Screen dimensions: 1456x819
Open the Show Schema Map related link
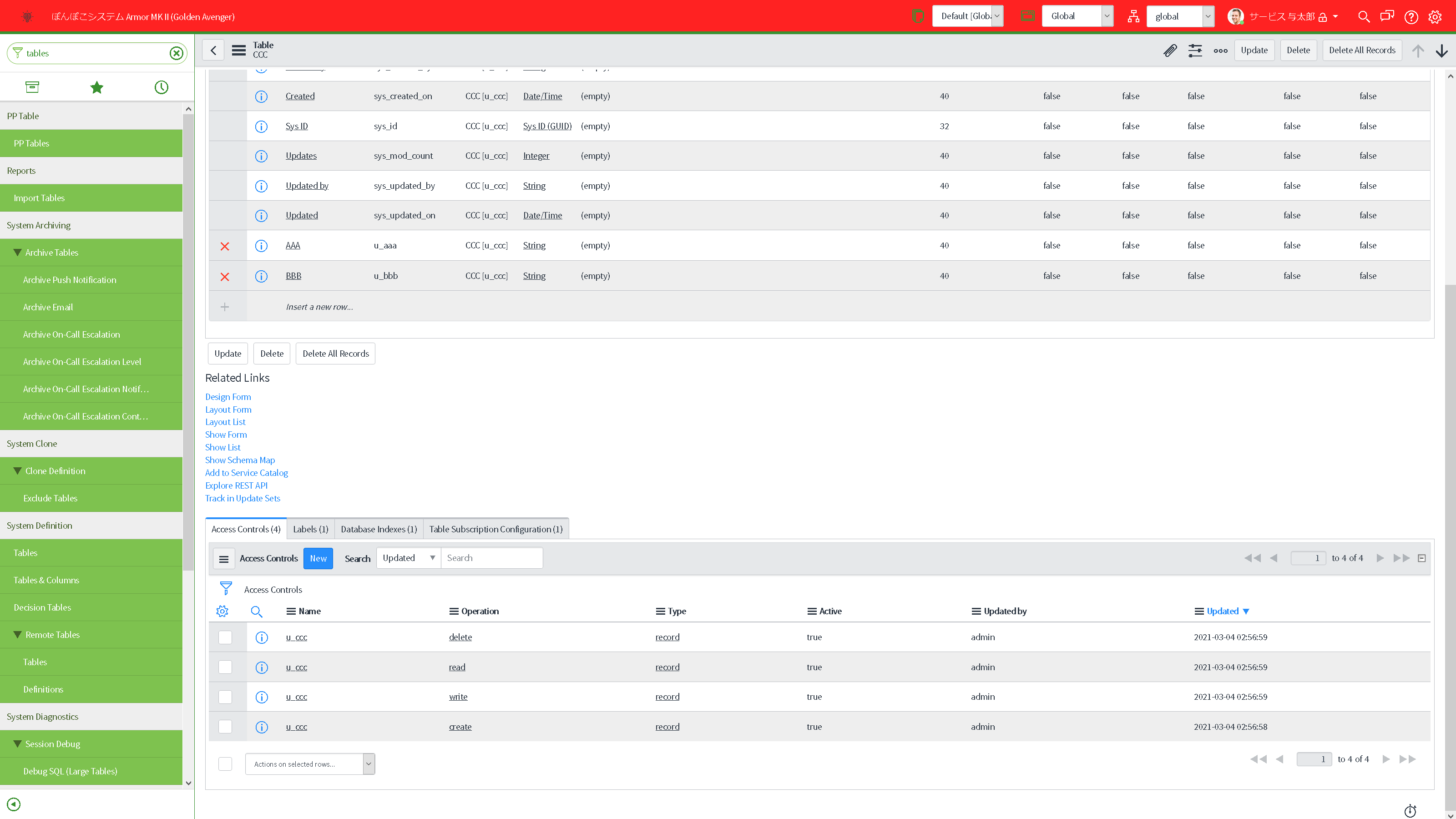(x=240, y=460)
